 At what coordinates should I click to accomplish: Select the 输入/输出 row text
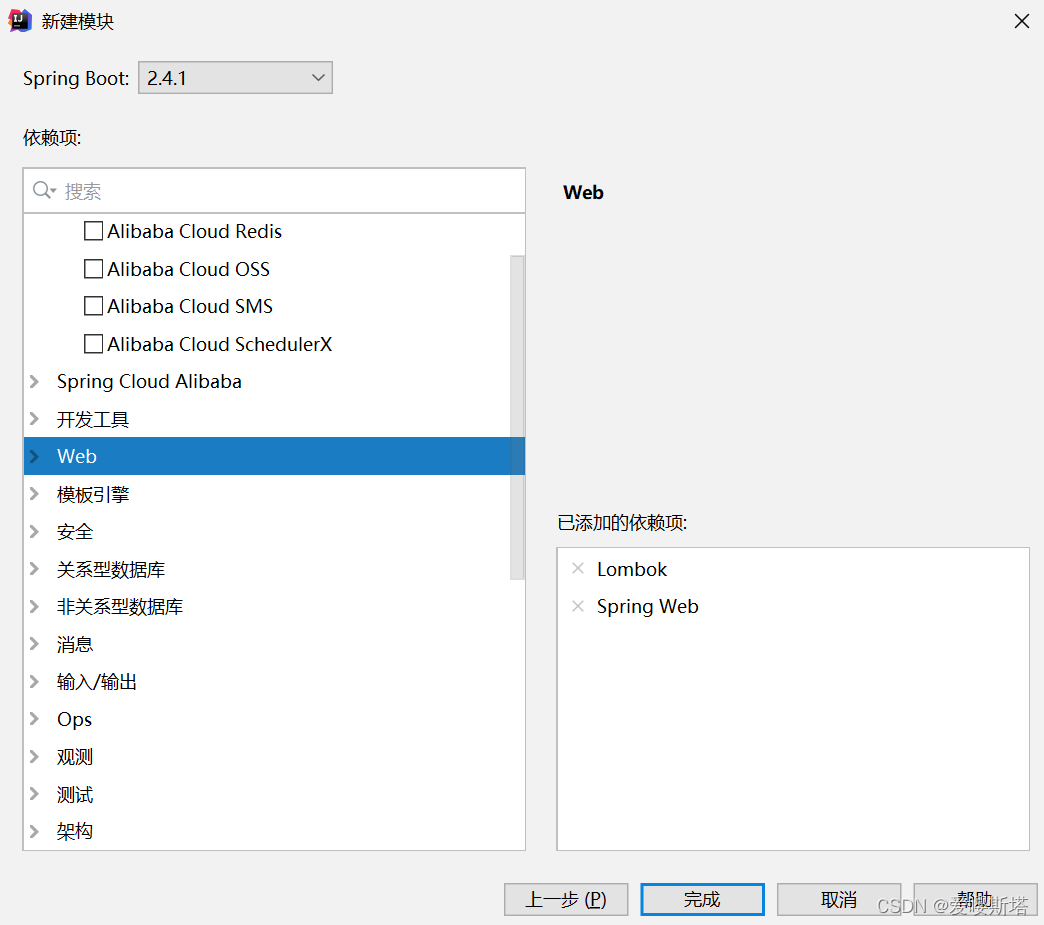97,682
